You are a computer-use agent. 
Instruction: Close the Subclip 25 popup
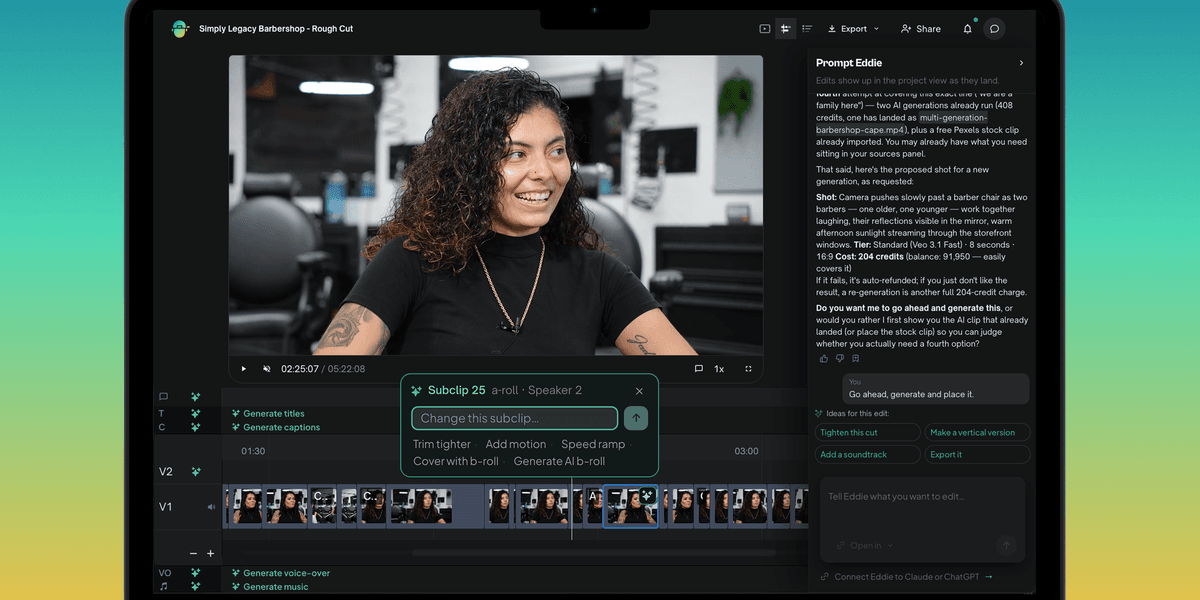click(640, 391)
